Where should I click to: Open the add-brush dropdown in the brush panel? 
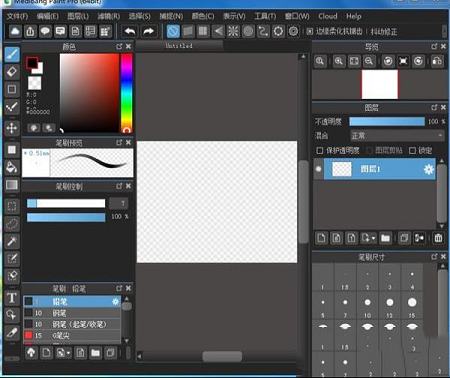click(x=68, y=353)
